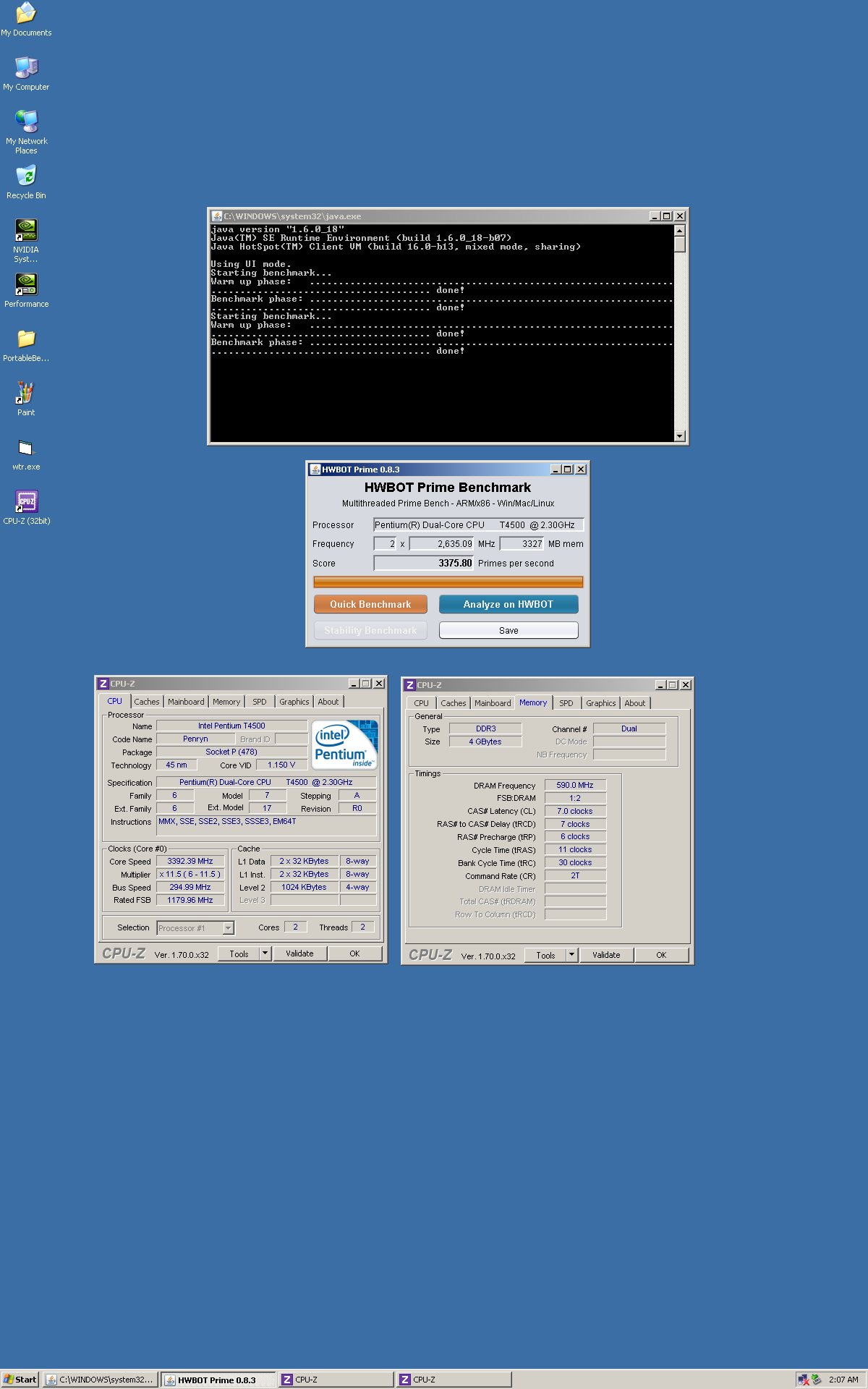
Task: Click the HWBOT Prime title bar icon
Action: tap(315, 470)
